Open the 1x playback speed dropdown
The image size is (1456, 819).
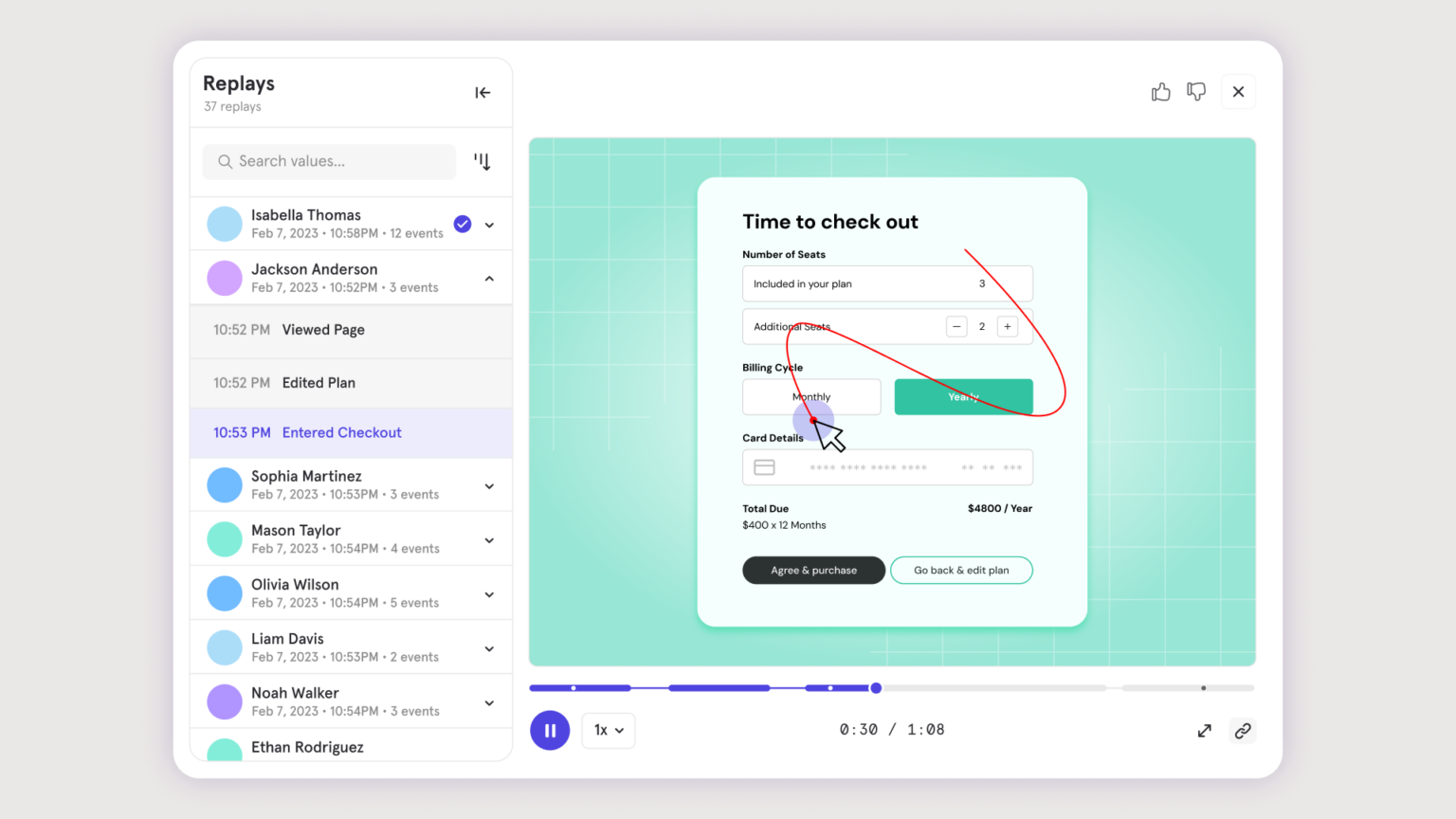click(609, 731)
